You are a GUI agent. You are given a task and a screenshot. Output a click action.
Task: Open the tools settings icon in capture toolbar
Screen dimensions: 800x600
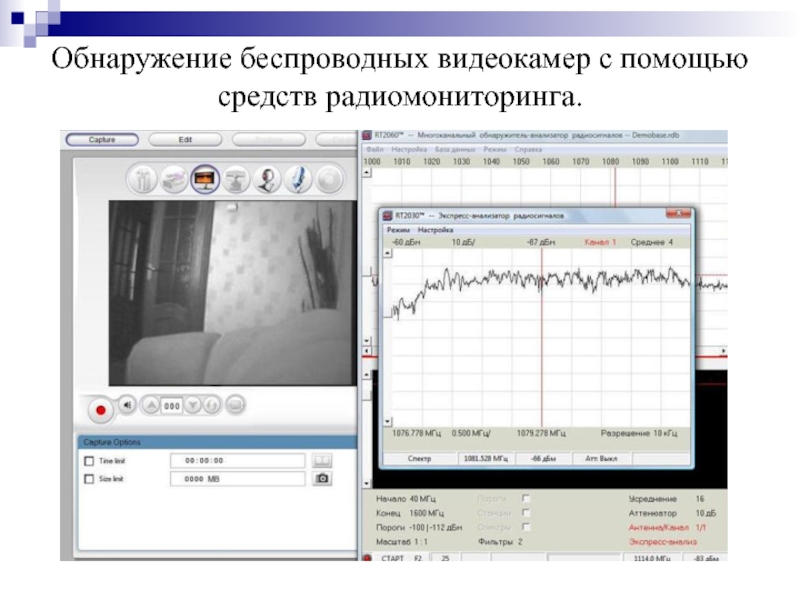142,179
